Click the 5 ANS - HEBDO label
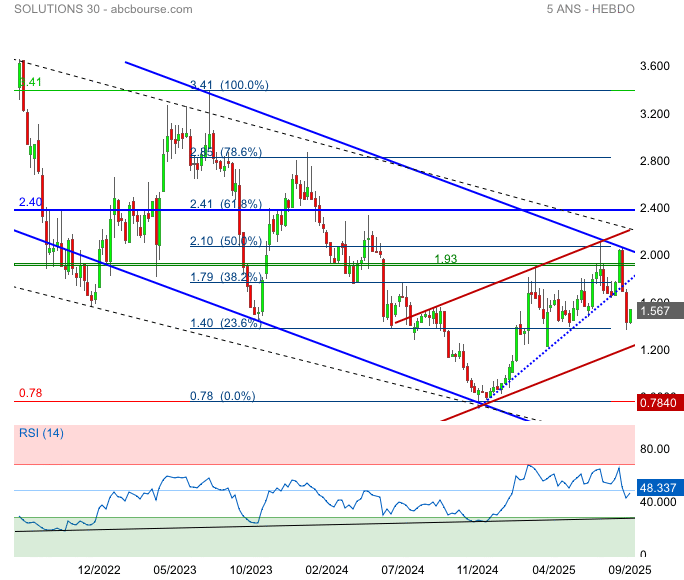 tap(590, 9)
